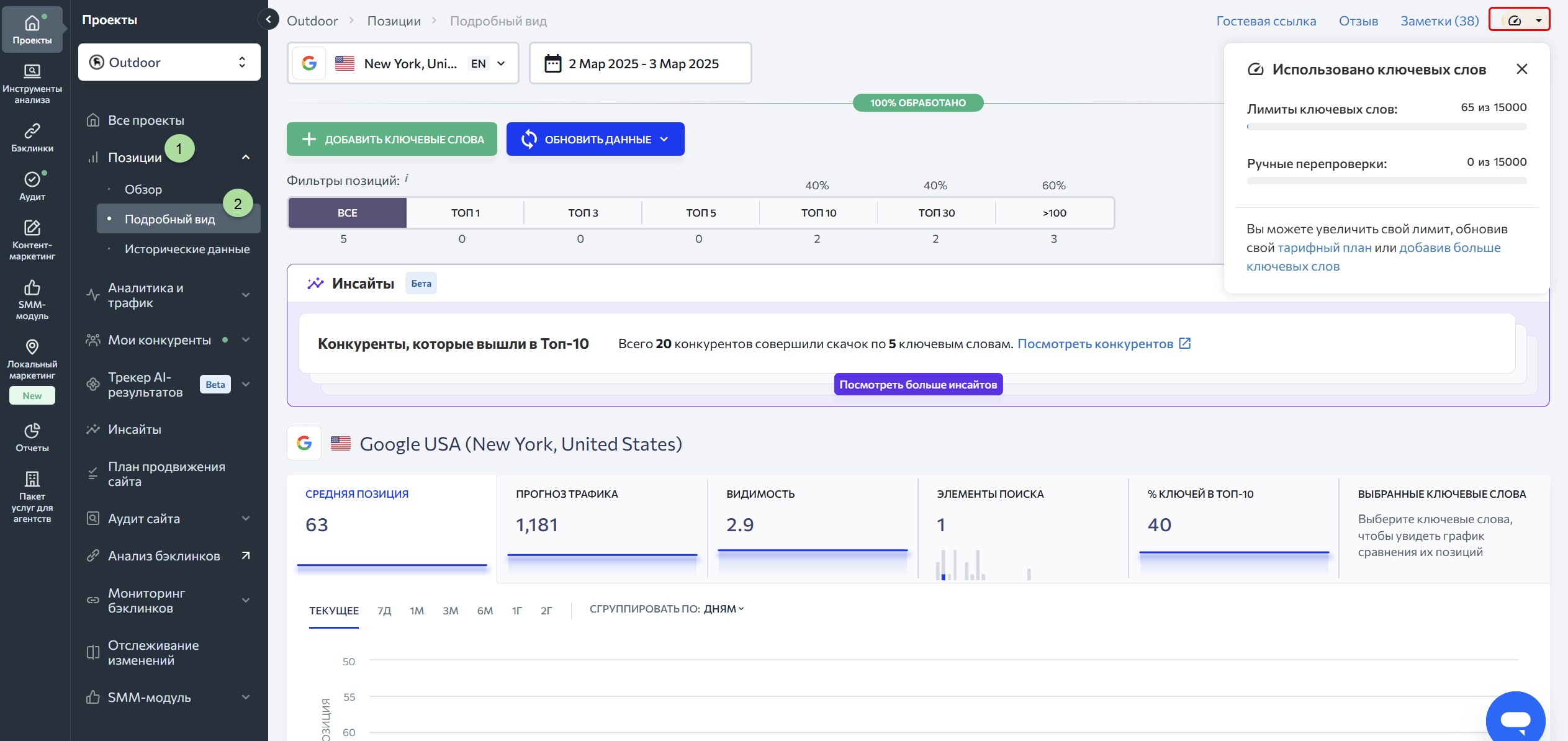
Task: Select the ТОП 30 position filter
Action: click(937, 213)
